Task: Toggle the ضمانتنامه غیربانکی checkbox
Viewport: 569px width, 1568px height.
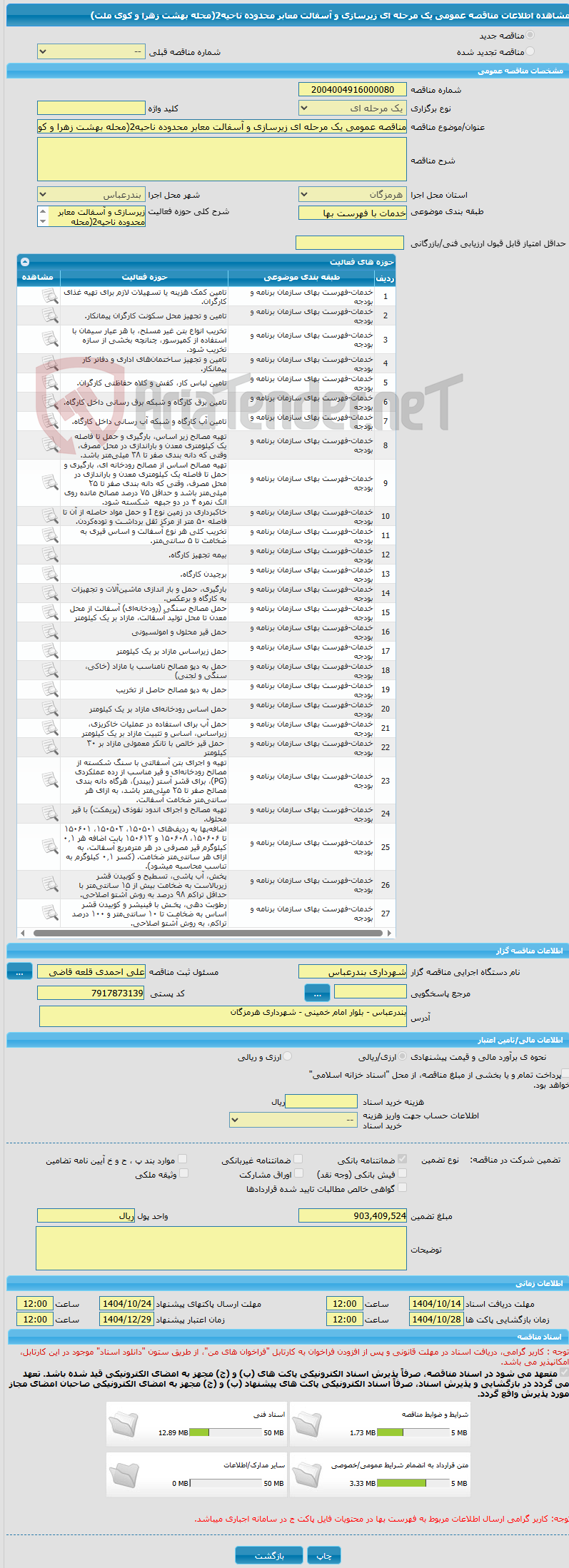Action: tap(298, 1159)
